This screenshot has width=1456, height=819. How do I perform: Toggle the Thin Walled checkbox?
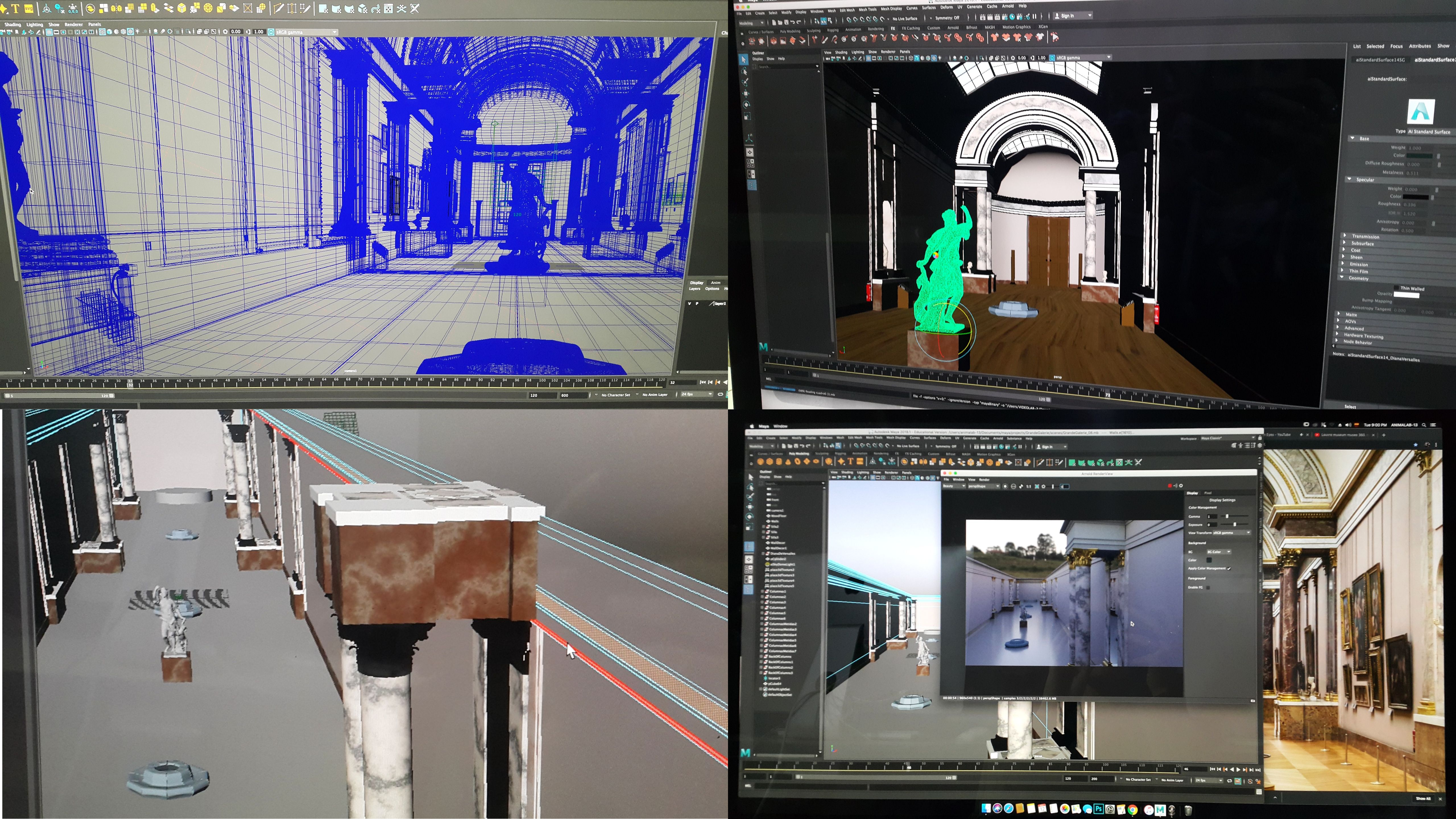coord(1396,287)
